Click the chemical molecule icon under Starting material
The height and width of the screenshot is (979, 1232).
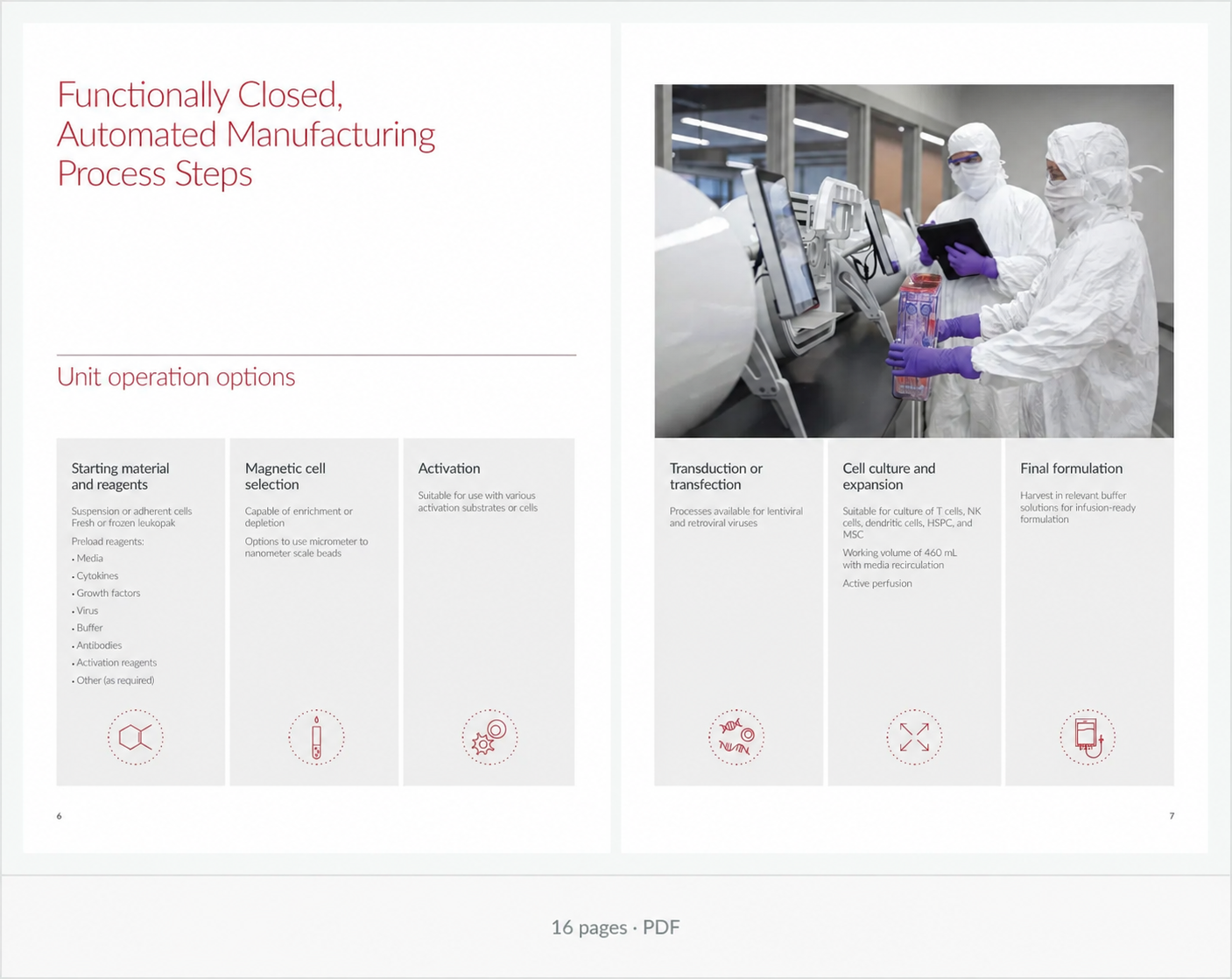pyautogui.click(x=136, y=737)
